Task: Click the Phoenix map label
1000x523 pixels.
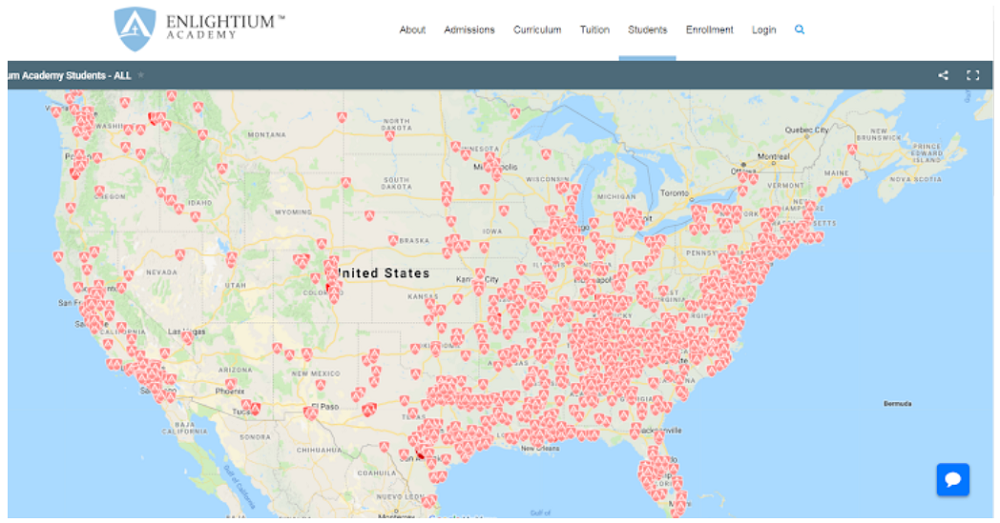Action: coord(230,391)
